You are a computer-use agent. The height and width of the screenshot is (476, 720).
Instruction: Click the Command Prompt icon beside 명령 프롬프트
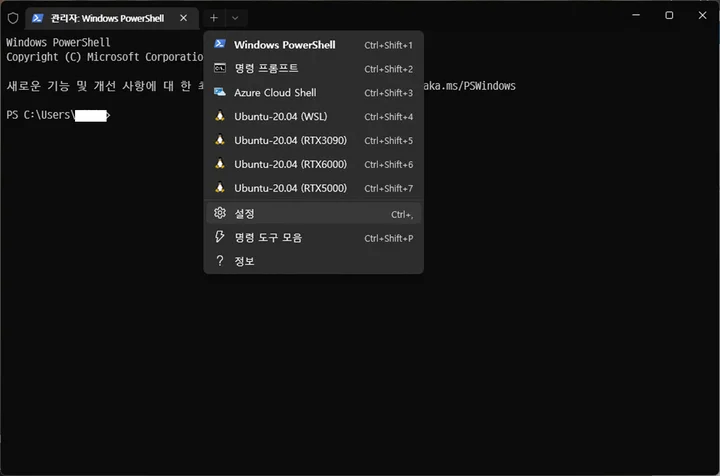(x=220, y=68)
